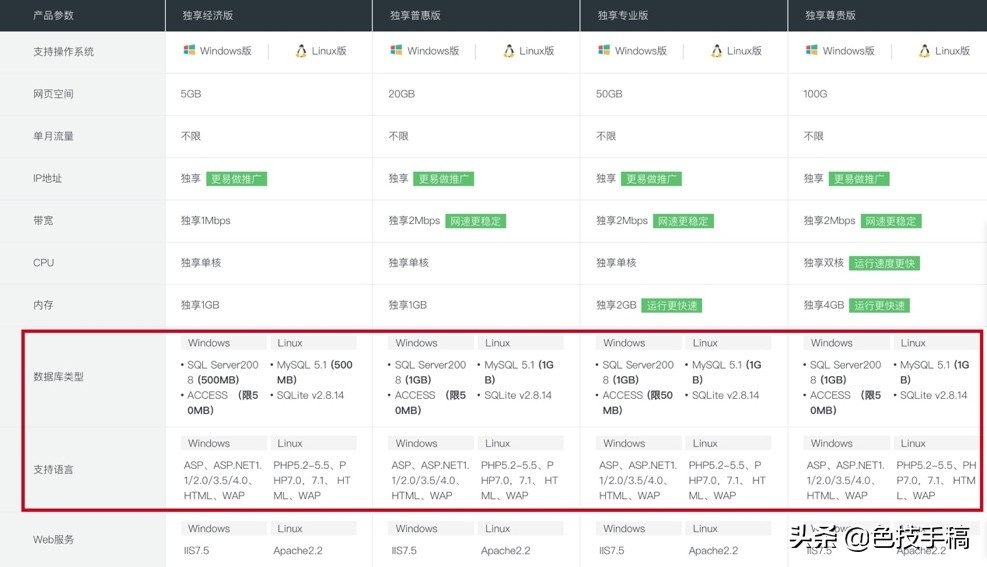Image resolution: width=987 pixels, height=567 pixels.
Task: Select Windows tab in 支持语言 row of 独享专业版
Action: tap(639, 444)
